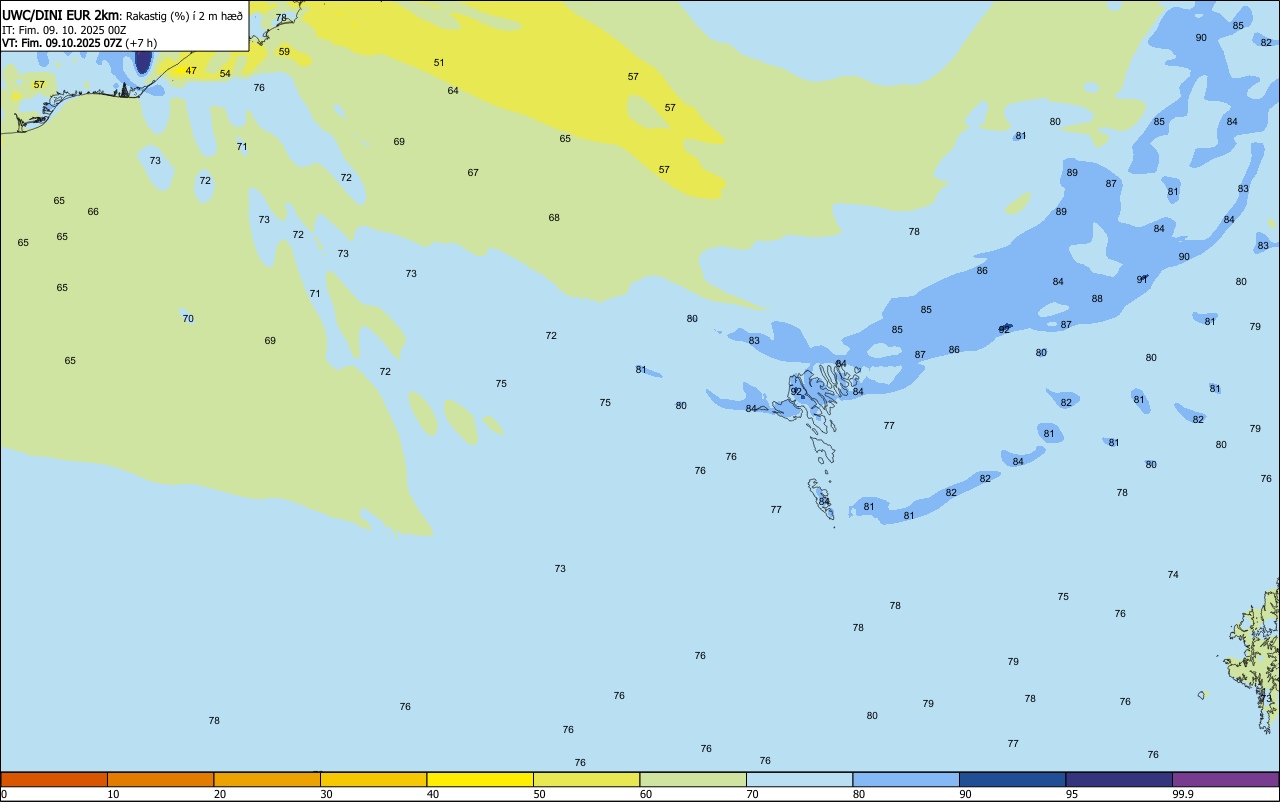The width and height of the screenshot is (1280, 802).
Task: Click the pale green 60–70 legend swatch
Action: point(693,779)
